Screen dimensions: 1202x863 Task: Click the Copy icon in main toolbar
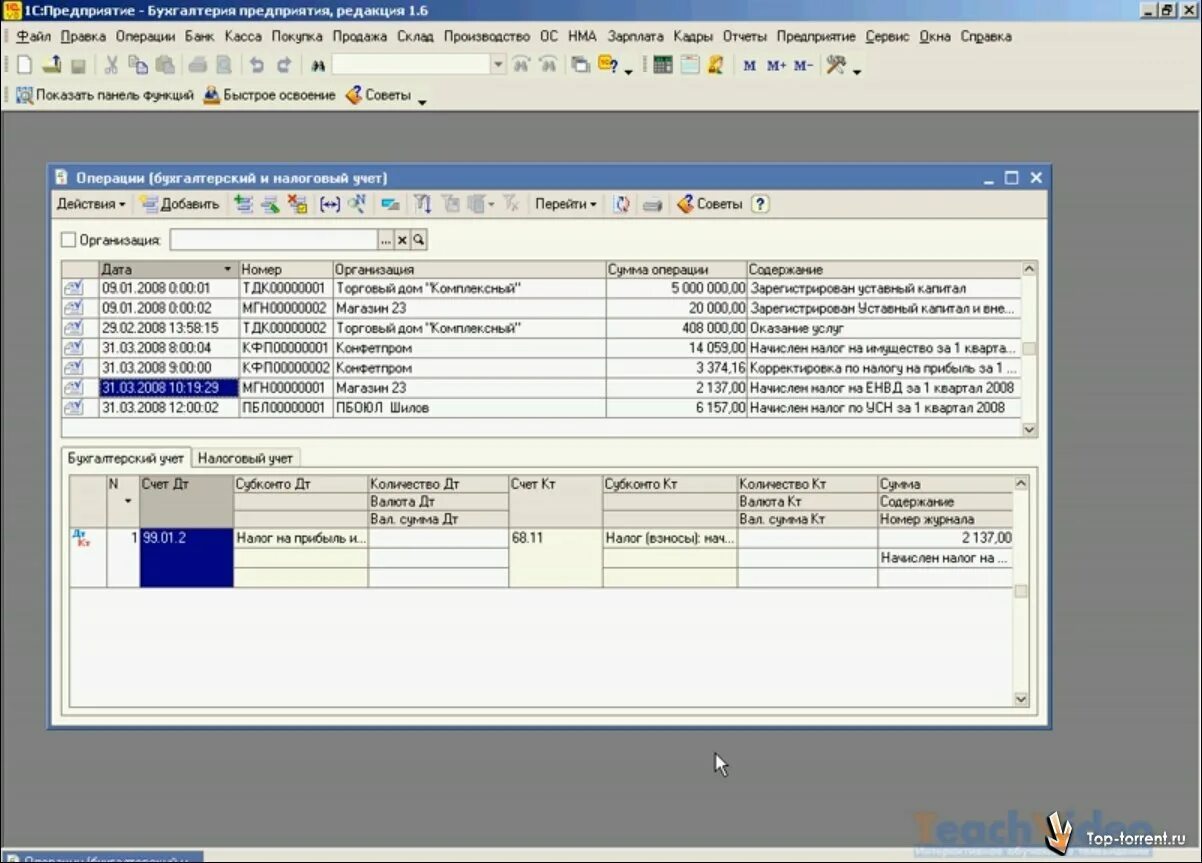tap(138, 65)
